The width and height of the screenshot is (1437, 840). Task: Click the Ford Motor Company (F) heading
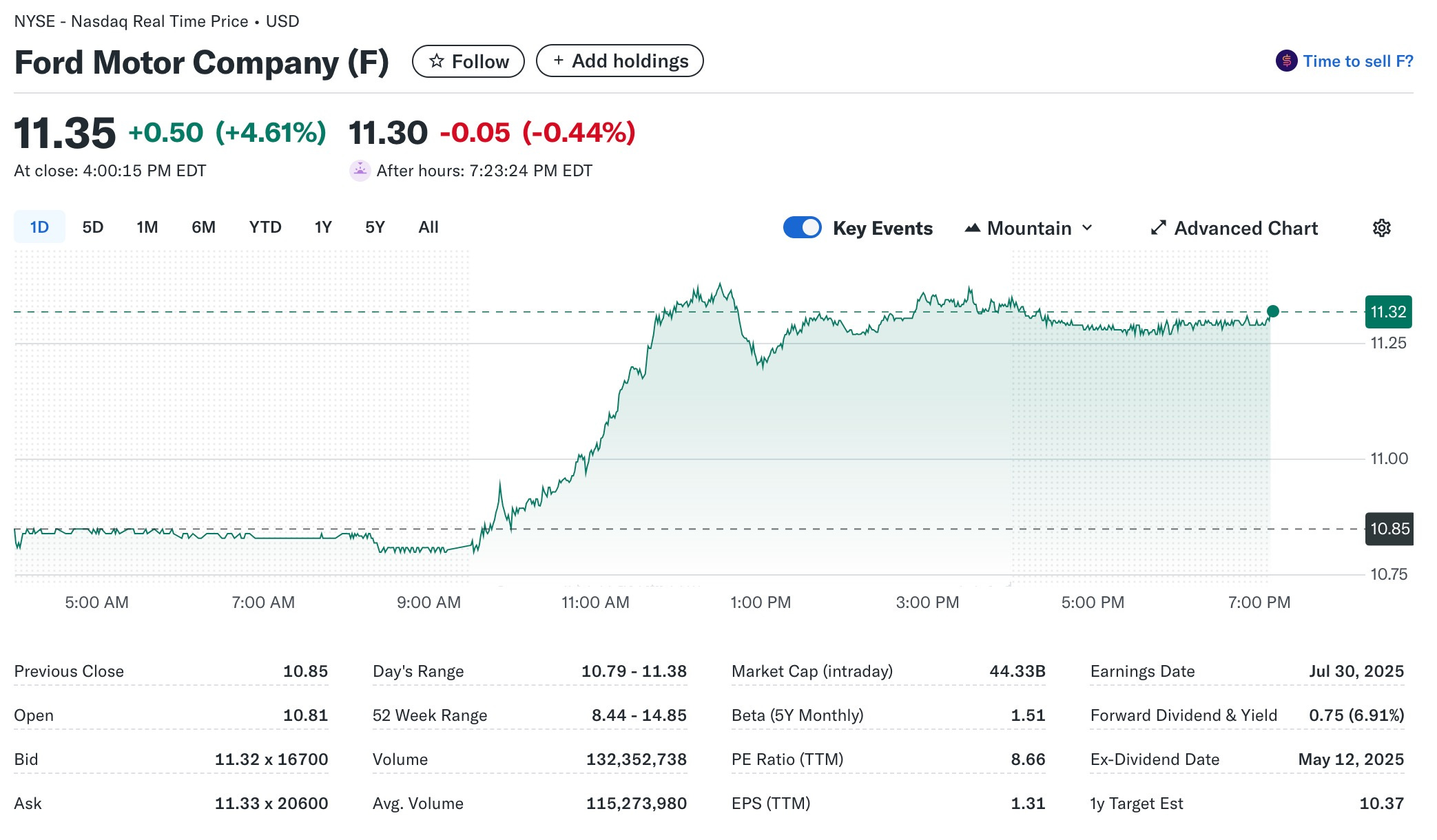point(201,62)
